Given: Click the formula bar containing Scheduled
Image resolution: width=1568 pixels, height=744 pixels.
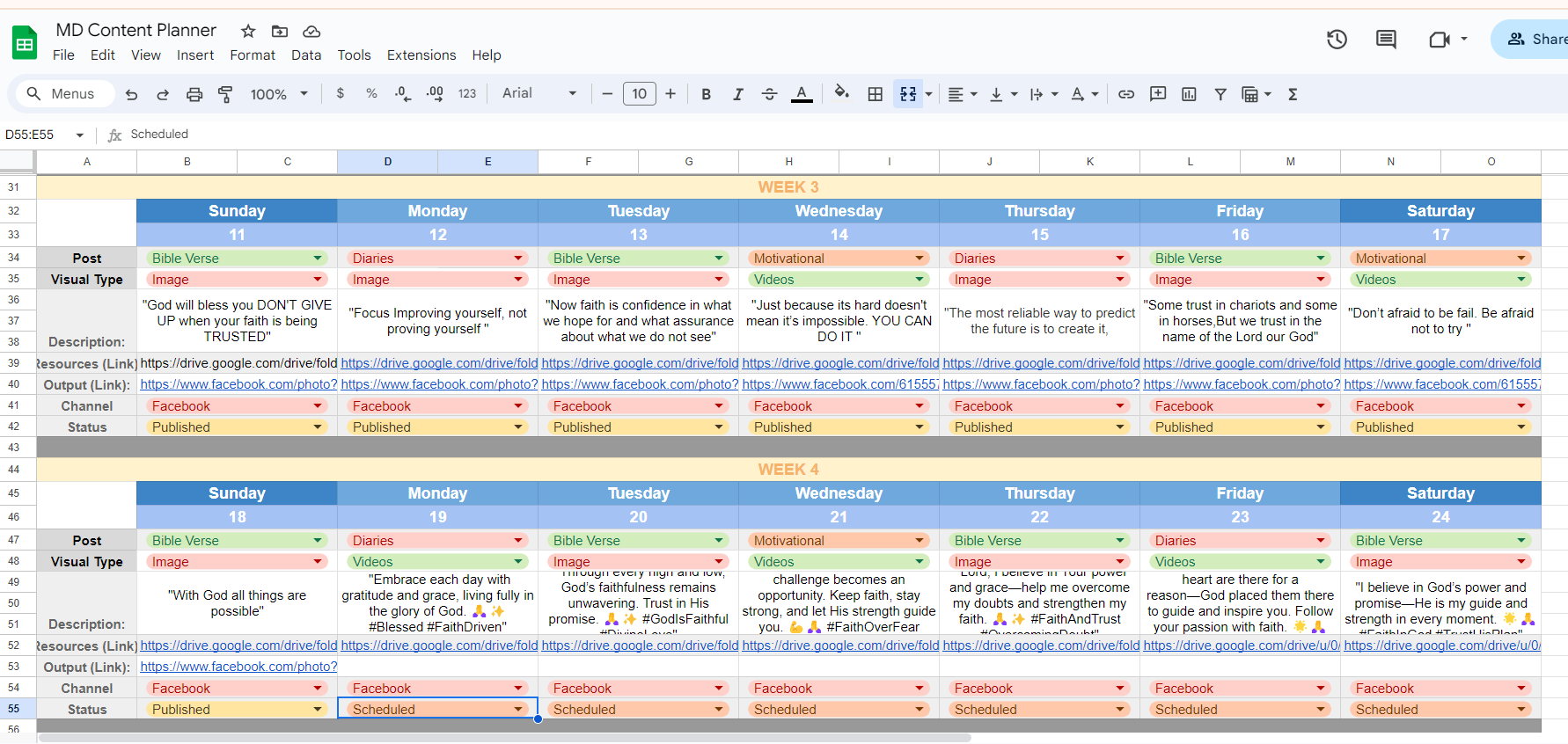Looking at the screenshot, I should point(845,135).
